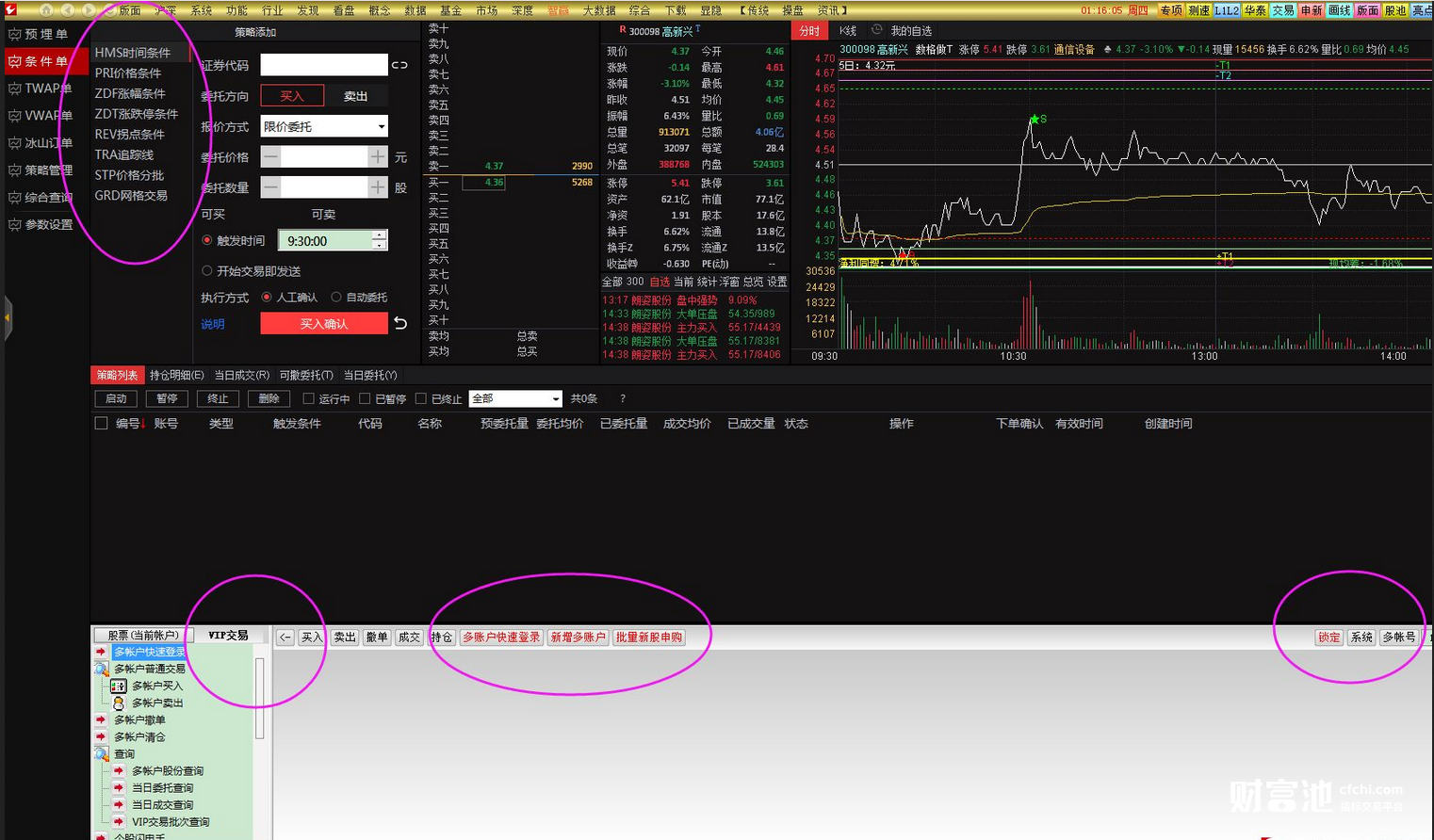Viewport: 1434px width, 840px height.
Task: Click the red arrow icon for 多帐户清仓
Action: 101,736
